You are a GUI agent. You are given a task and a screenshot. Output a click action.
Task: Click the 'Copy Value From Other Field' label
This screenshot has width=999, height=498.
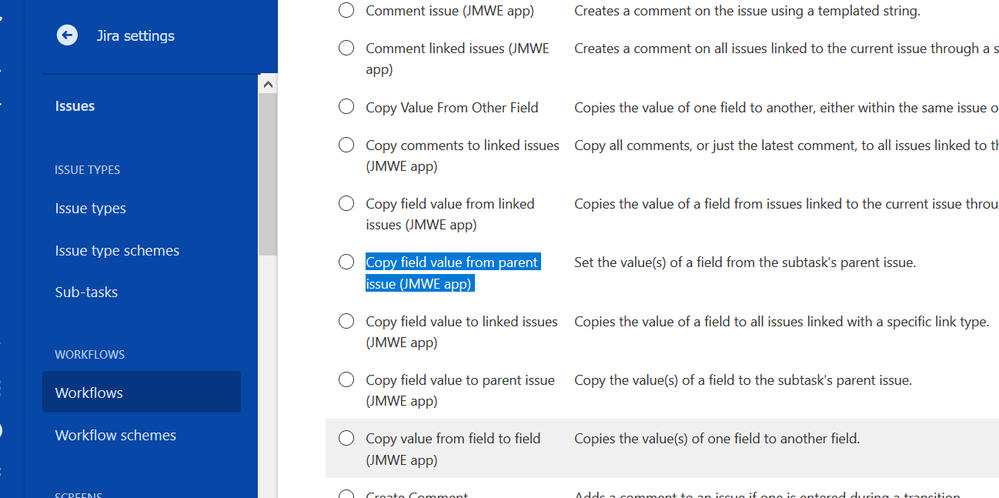click(452, 108)
